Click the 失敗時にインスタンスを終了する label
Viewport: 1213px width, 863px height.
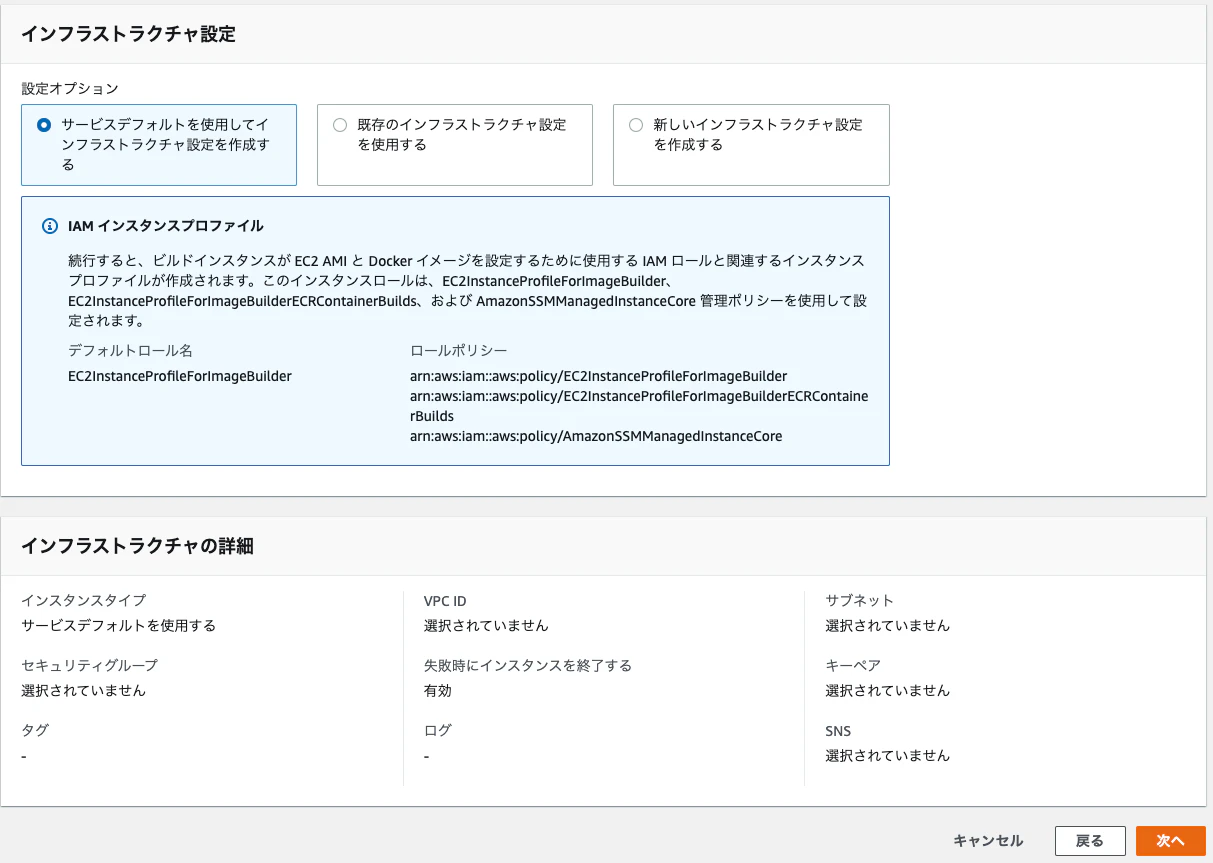(x=528, y=665)
